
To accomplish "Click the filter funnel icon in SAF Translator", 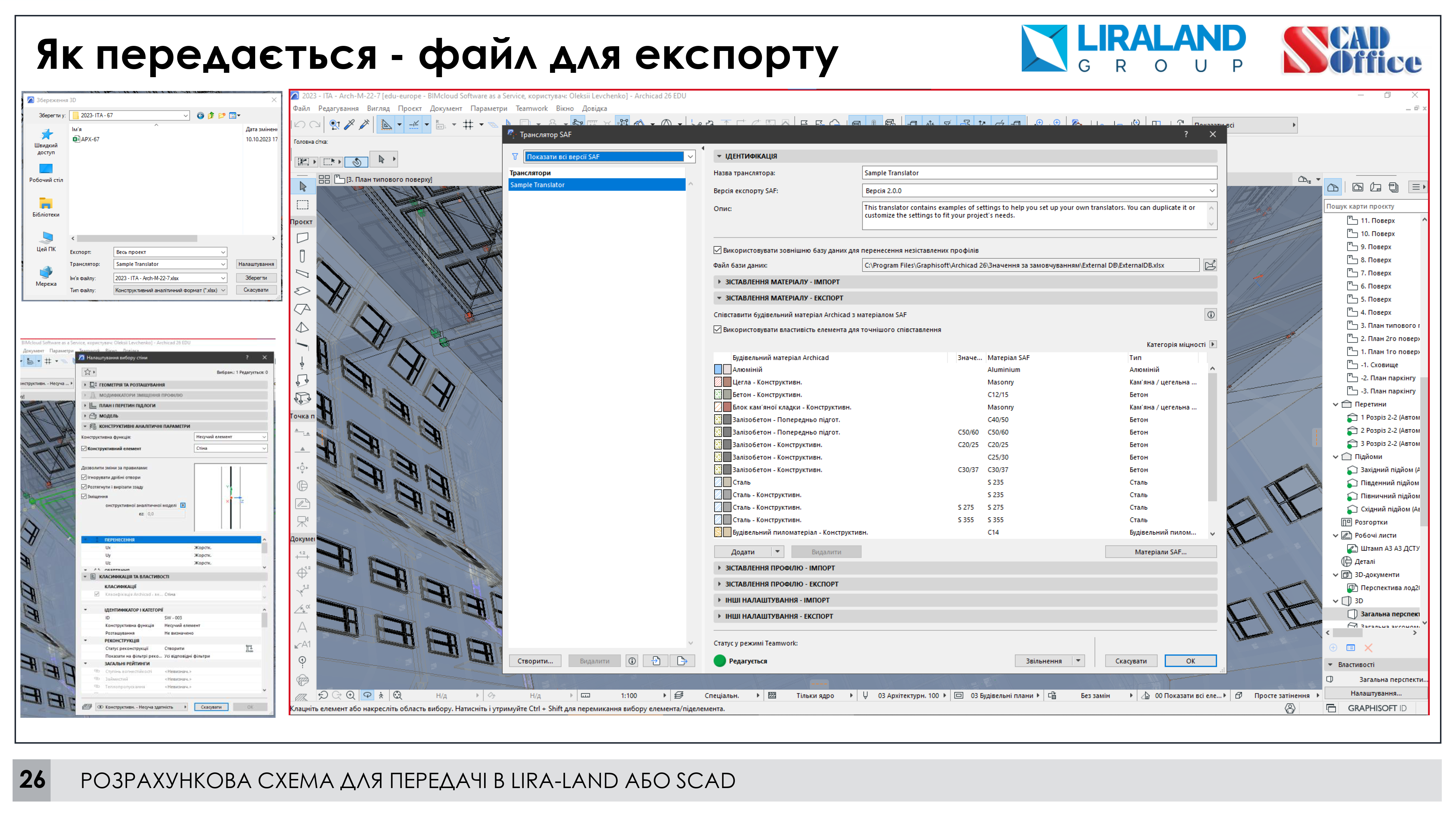I will tap(515, 157).
